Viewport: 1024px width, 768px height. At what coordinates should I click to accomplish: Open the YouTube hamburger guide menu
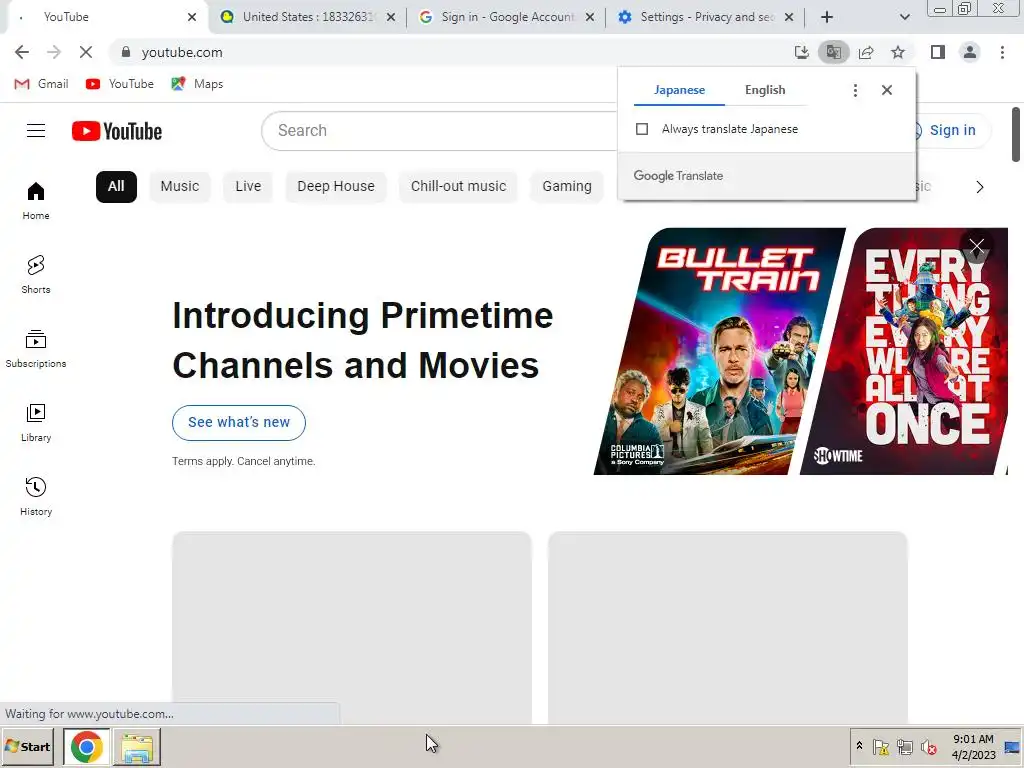[36, 131]
